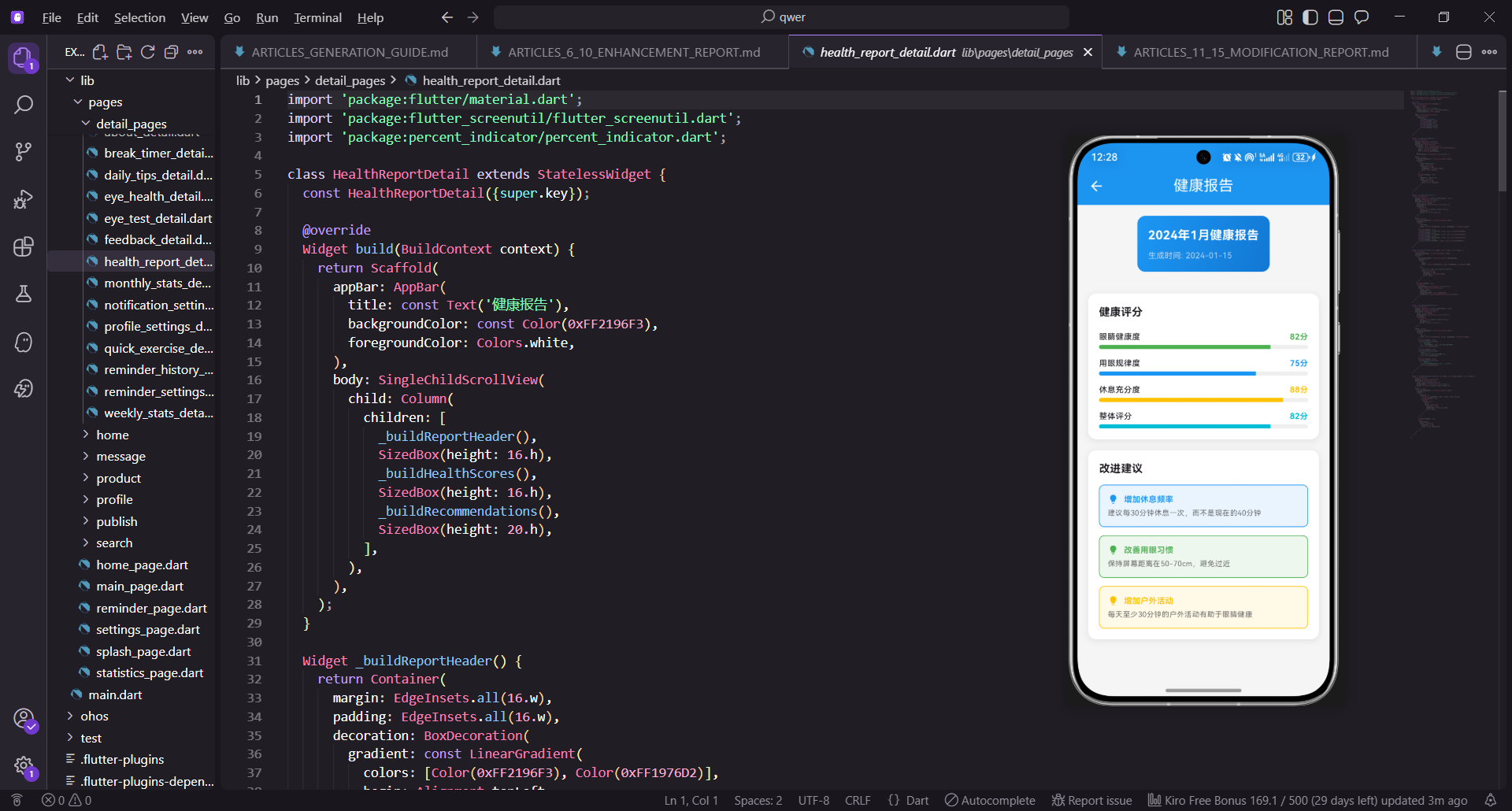Open the chat speech bubble icon

tap(1362, 17)
